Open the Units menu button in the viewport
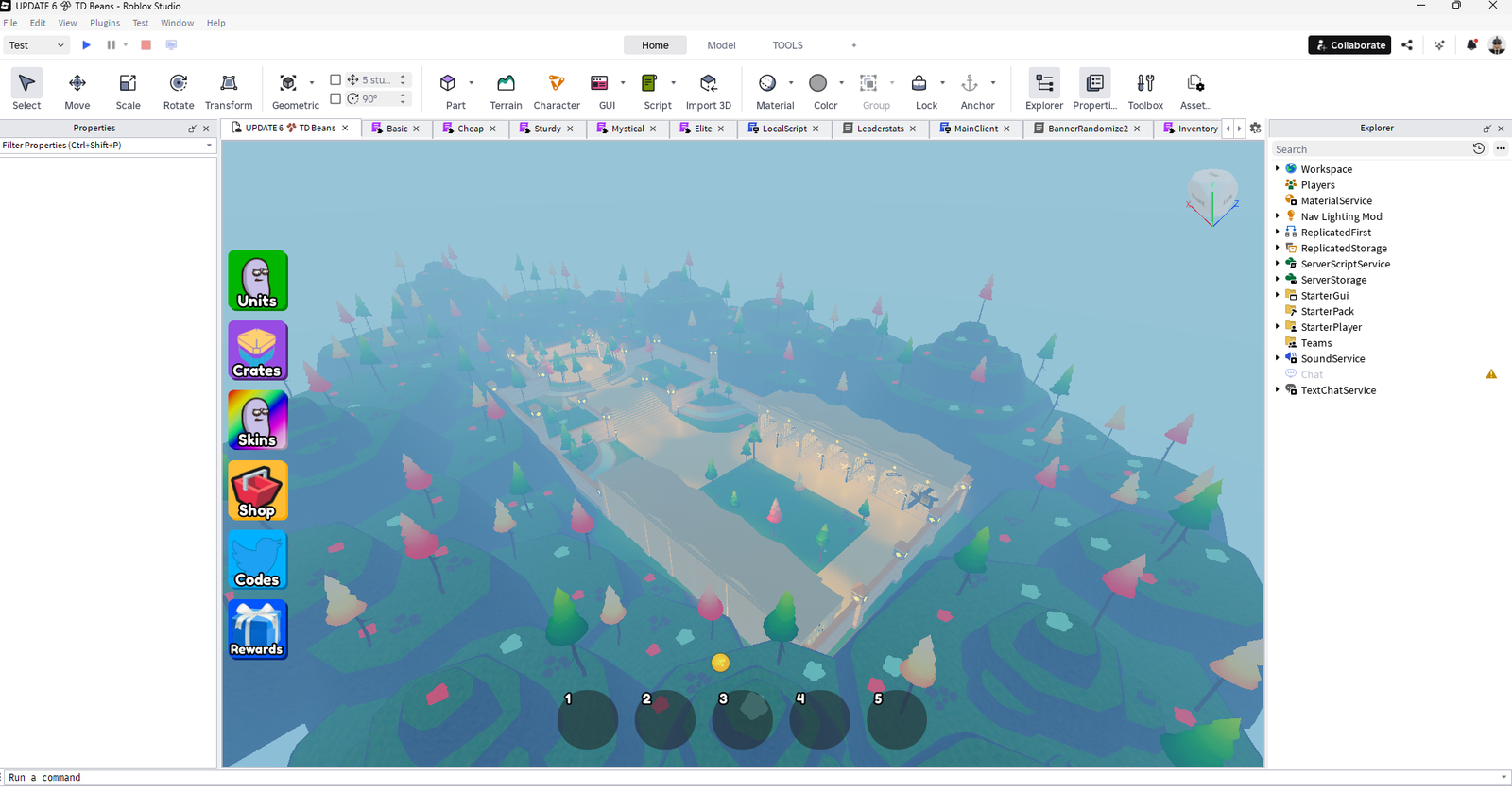1512x810 pixels. [x=258, y=281]
